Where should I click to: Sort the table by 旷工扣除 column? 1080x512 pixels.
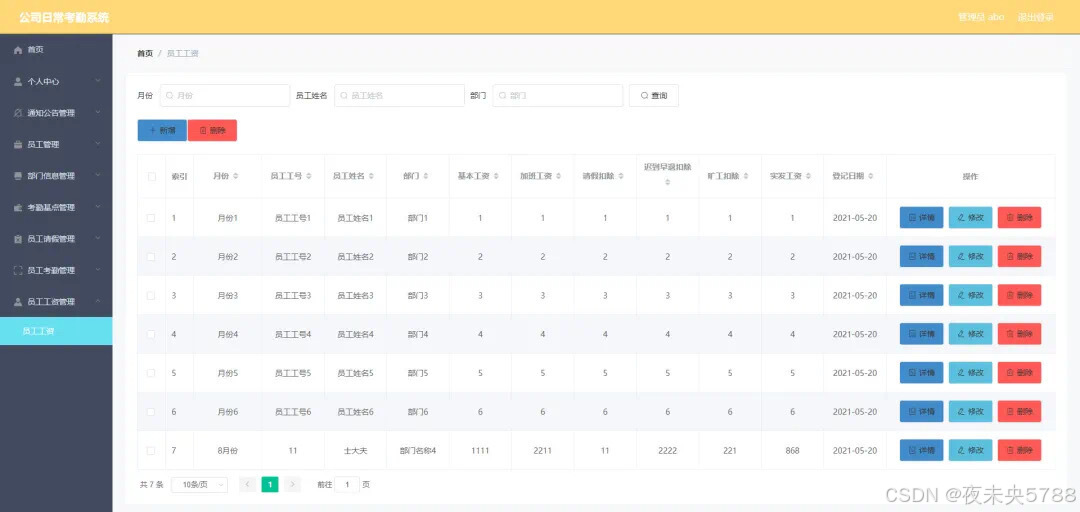[x=747, y=176]
